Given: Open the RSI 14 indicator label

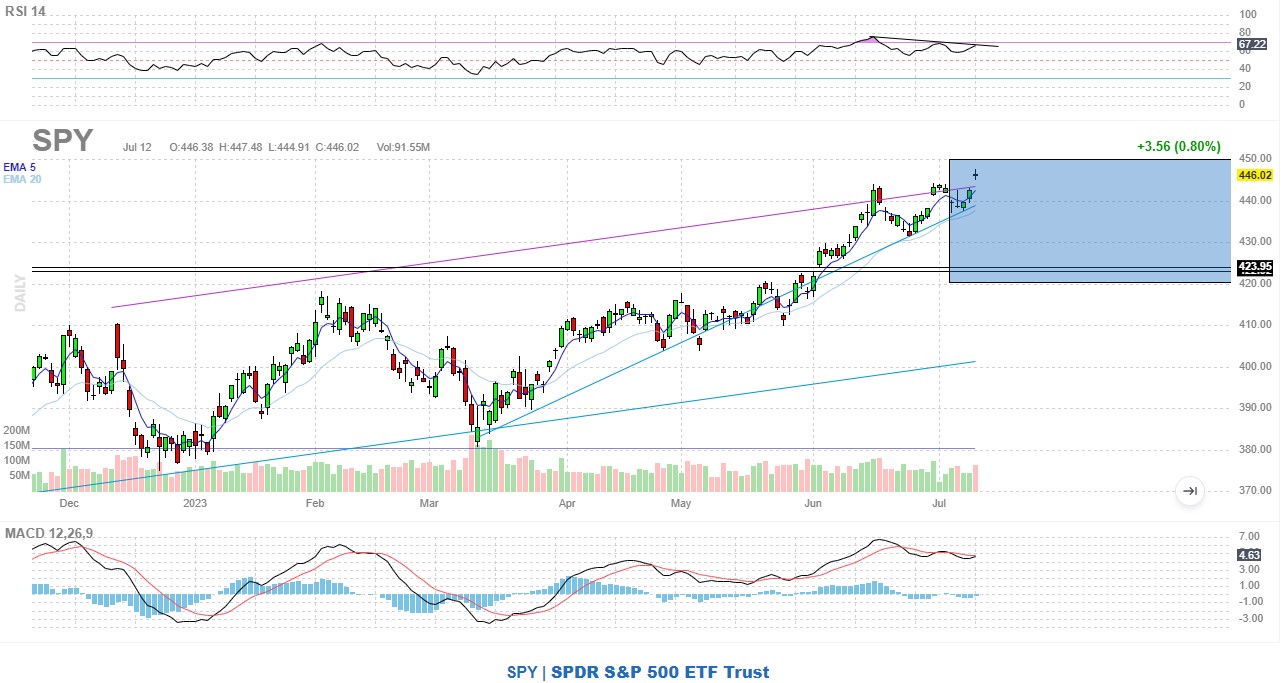Looking at the screenshot, I should click(x=25, y=11).
